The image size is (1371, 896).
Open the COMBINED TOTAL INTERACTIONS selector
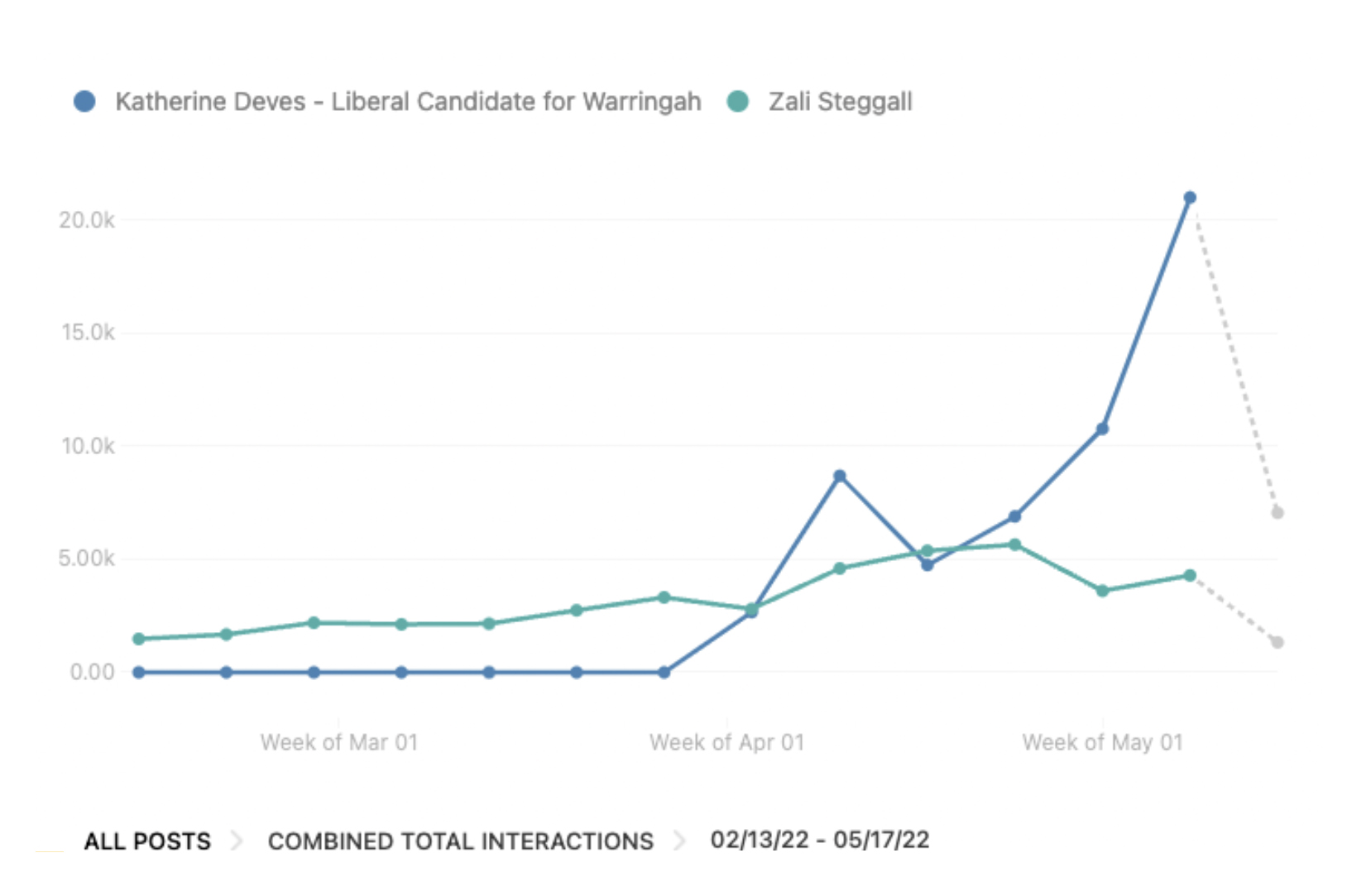coord(460,841)
